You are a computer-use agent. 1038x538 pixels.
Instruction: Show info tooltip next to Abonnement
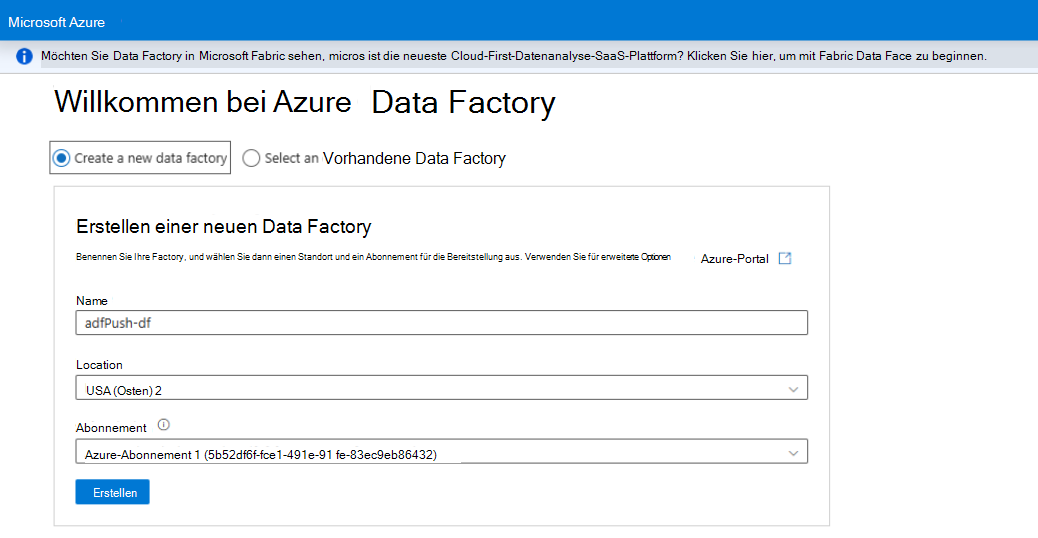[164, 425]
